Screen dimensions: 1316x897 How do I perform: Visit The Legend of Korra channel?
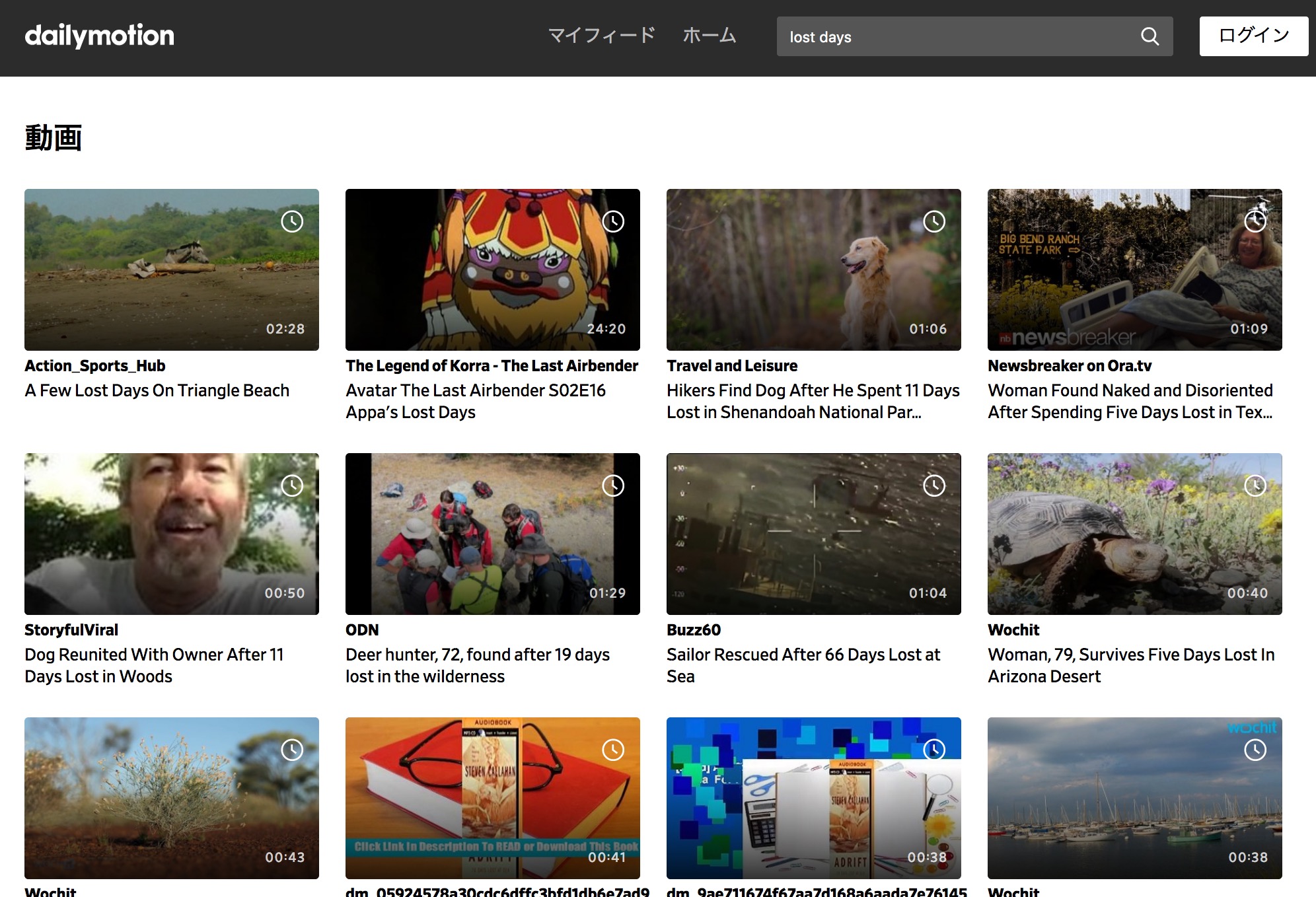point(492,366)
